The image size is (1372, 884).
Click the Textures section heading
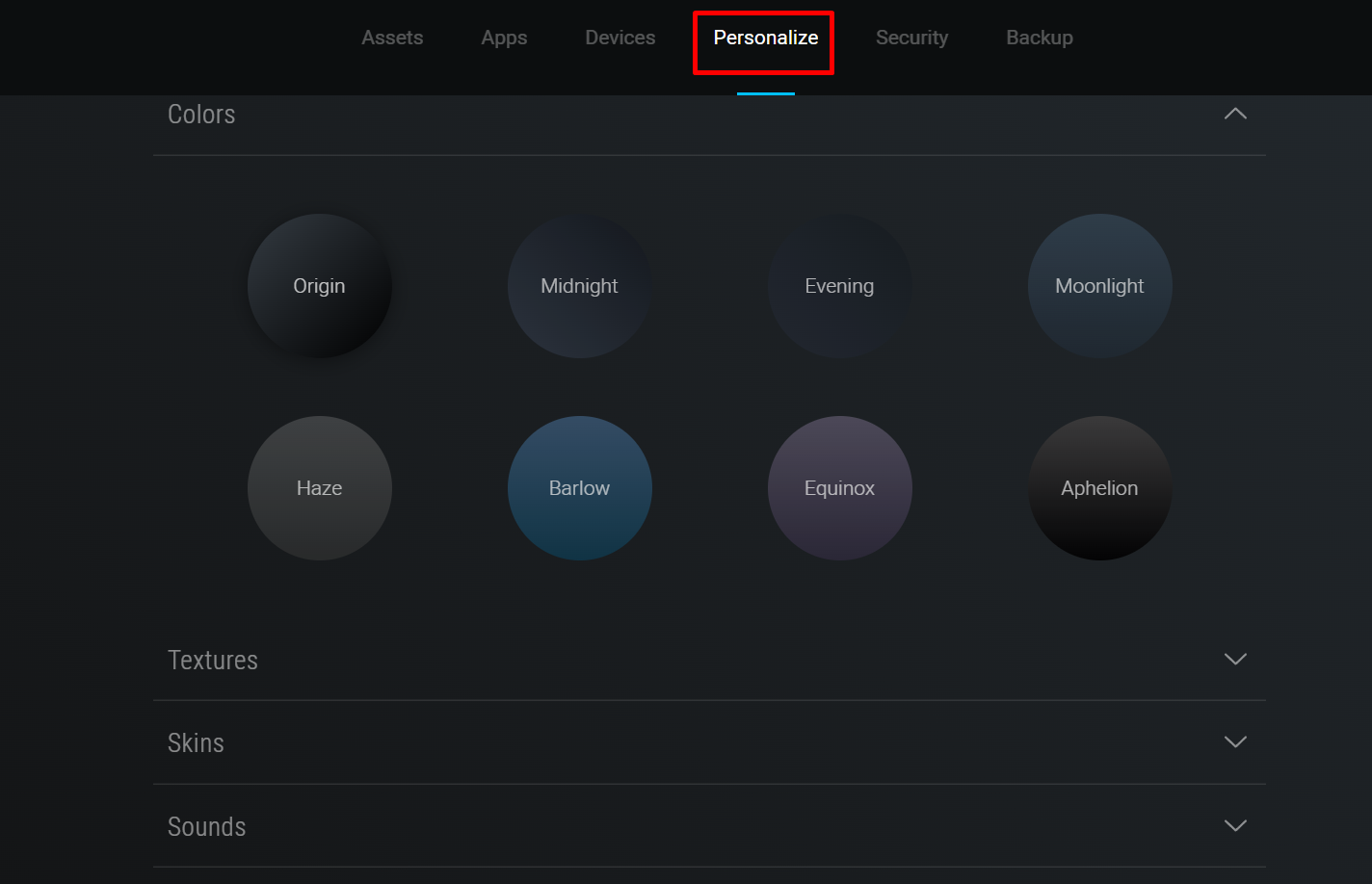point(213,660)
